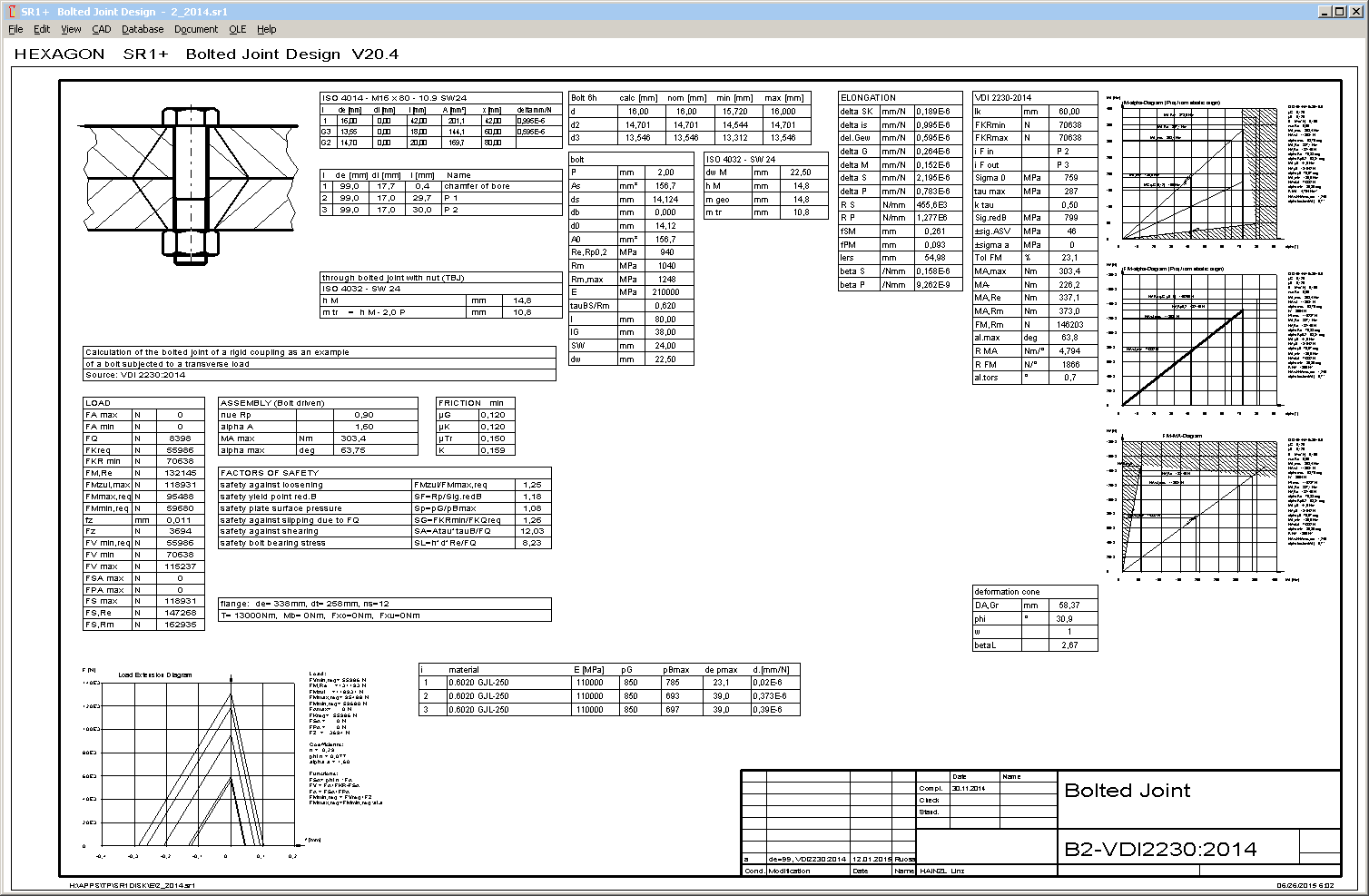
Task: Open the View menu
Action: [71, 29]
